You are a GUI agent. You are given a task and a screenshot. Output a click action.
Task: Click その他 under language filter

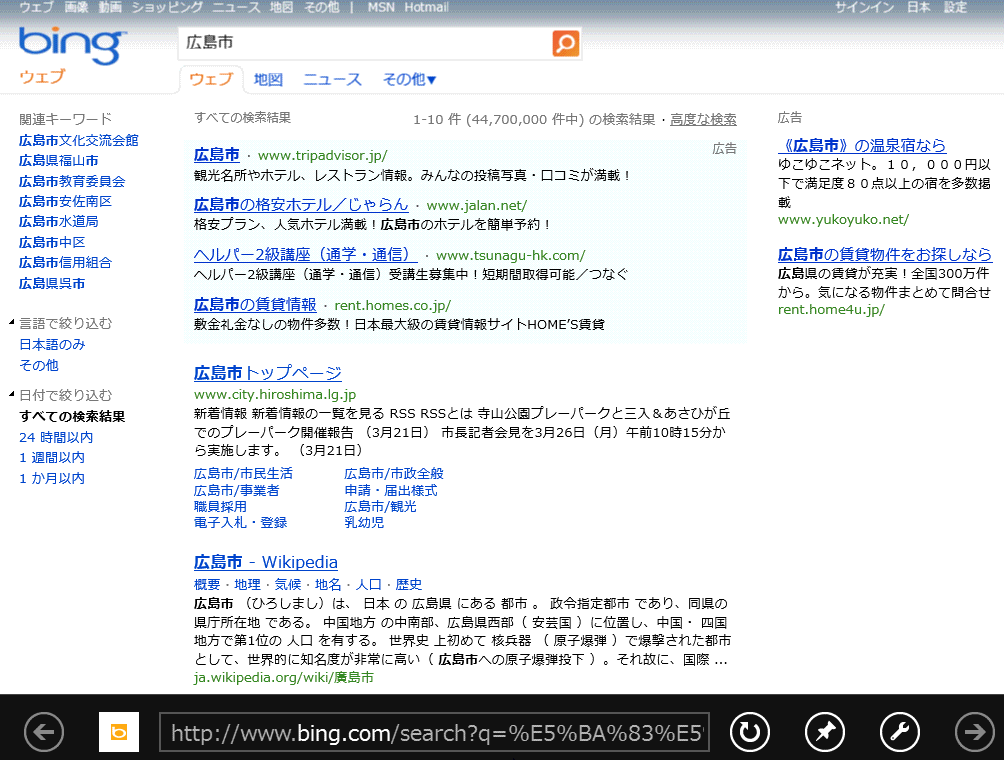click(38, 365)
